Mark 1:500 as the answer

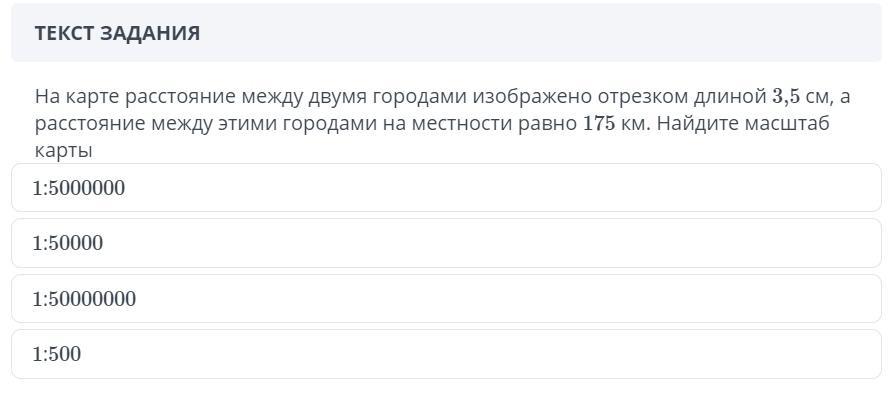click(446, 354)
